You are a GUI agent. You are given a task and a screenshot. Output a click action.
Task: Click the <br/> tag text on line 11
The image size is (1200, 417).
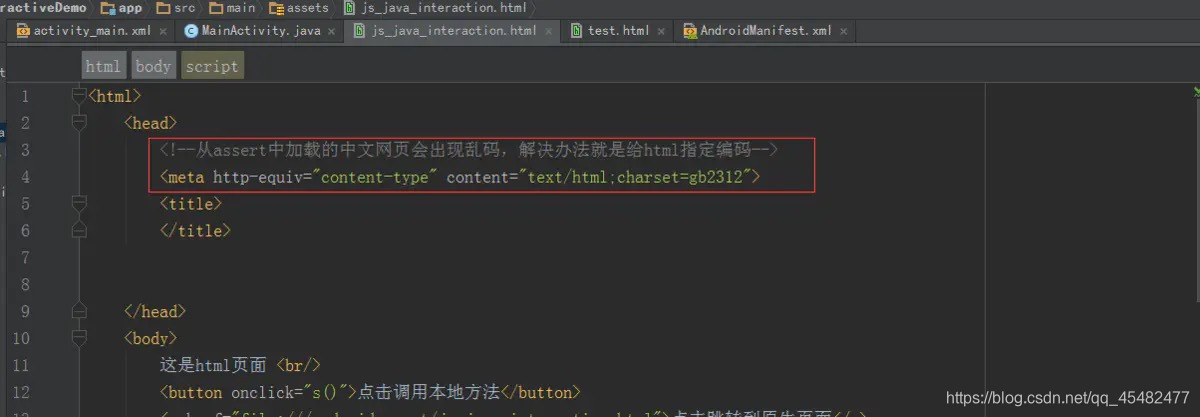[x=298, y=365]
